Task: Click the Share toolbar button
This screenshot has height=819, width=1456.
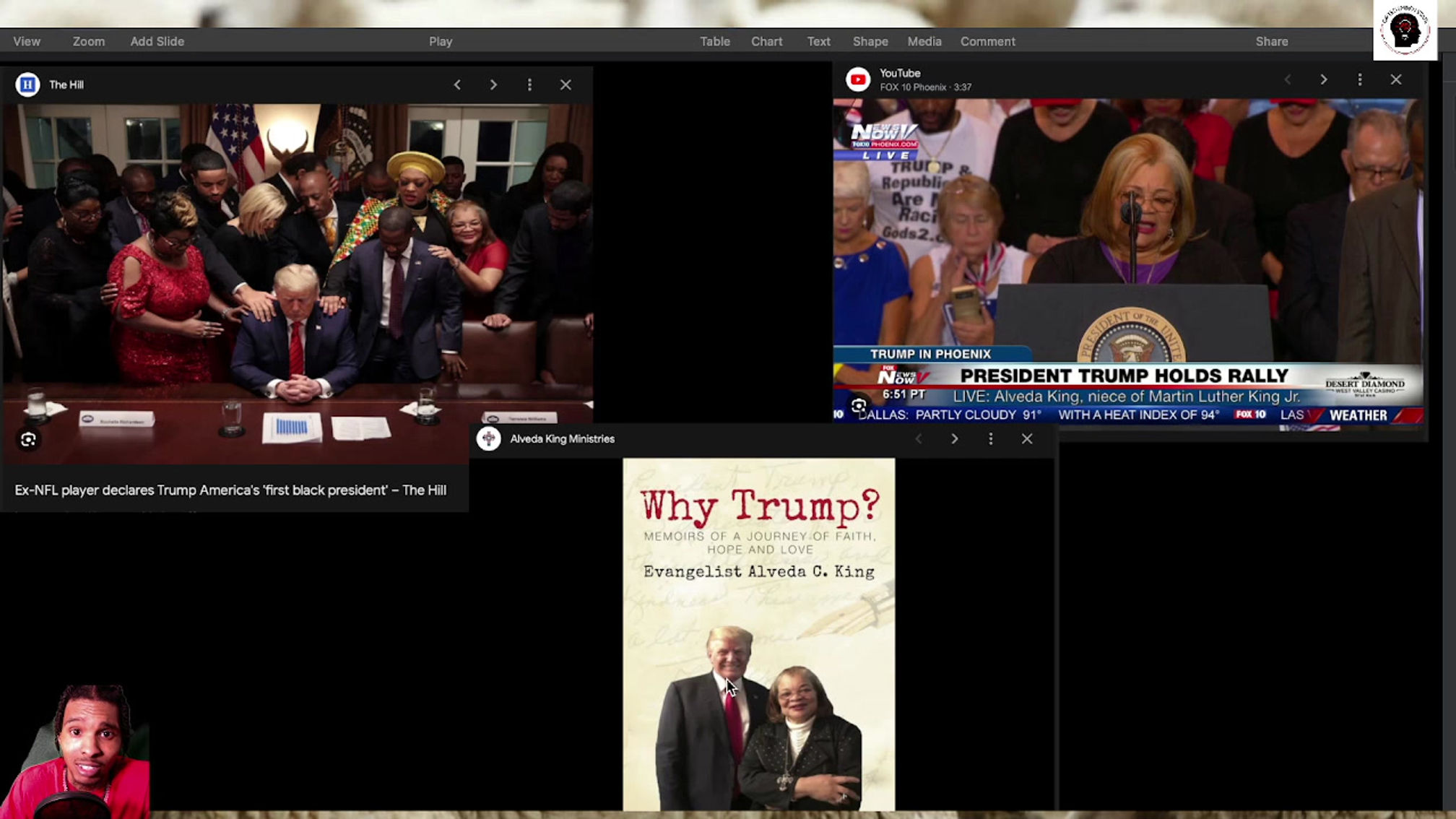Action: pos(1271,42)
